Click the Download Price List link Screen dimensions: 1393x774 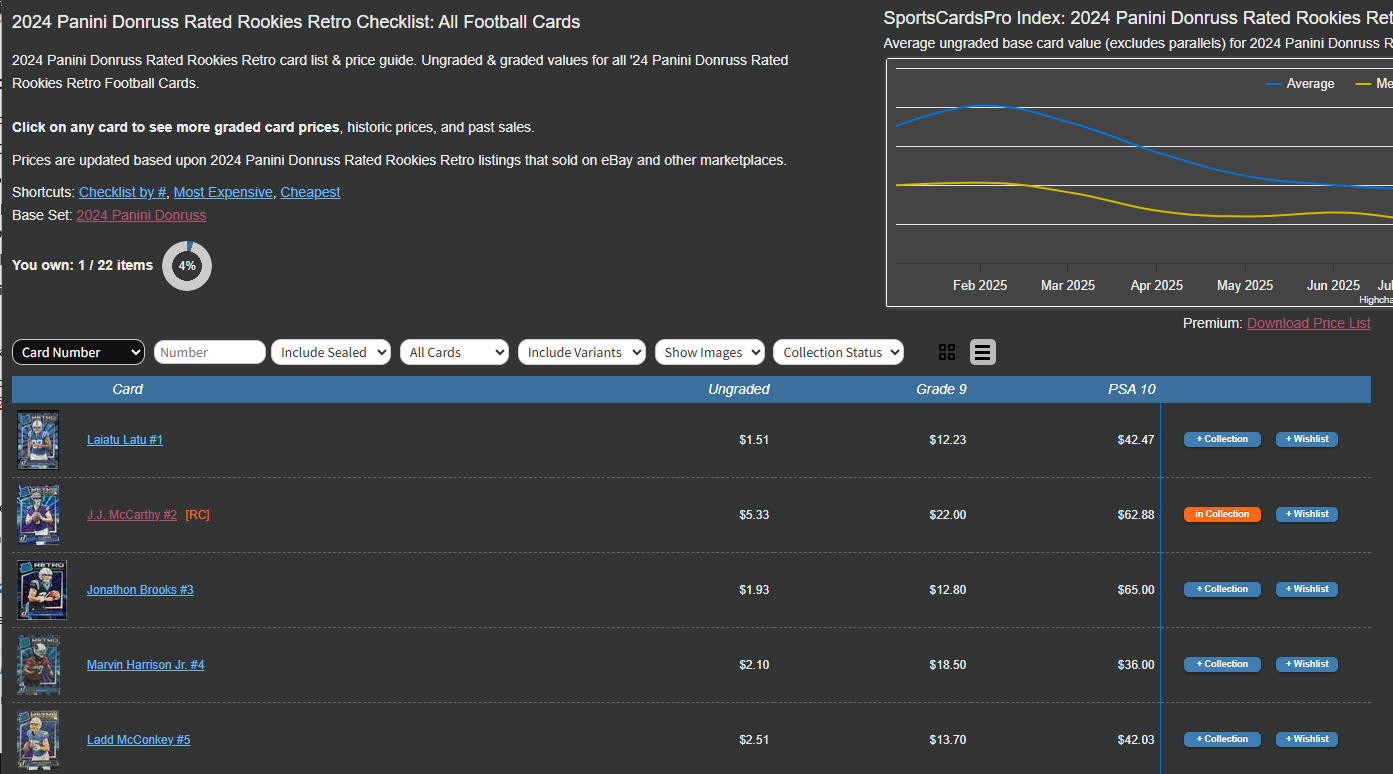[x=1309, y=323]
